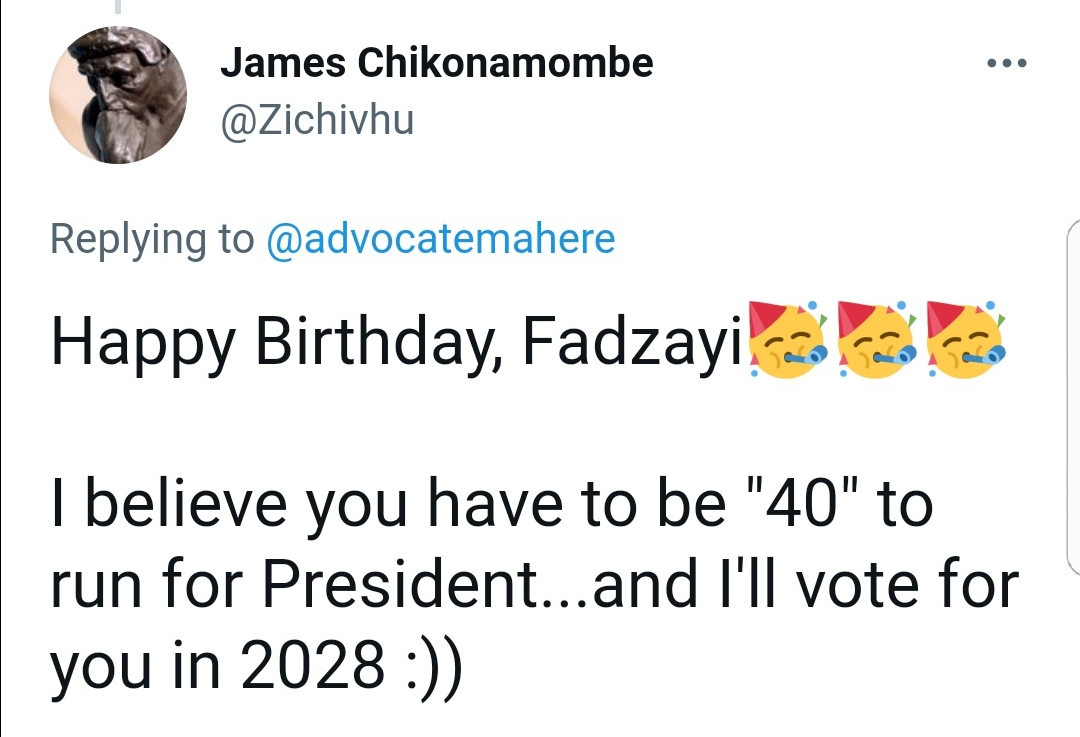Click the "Replying to" label
1080x737 pixels.
point(152,240)
